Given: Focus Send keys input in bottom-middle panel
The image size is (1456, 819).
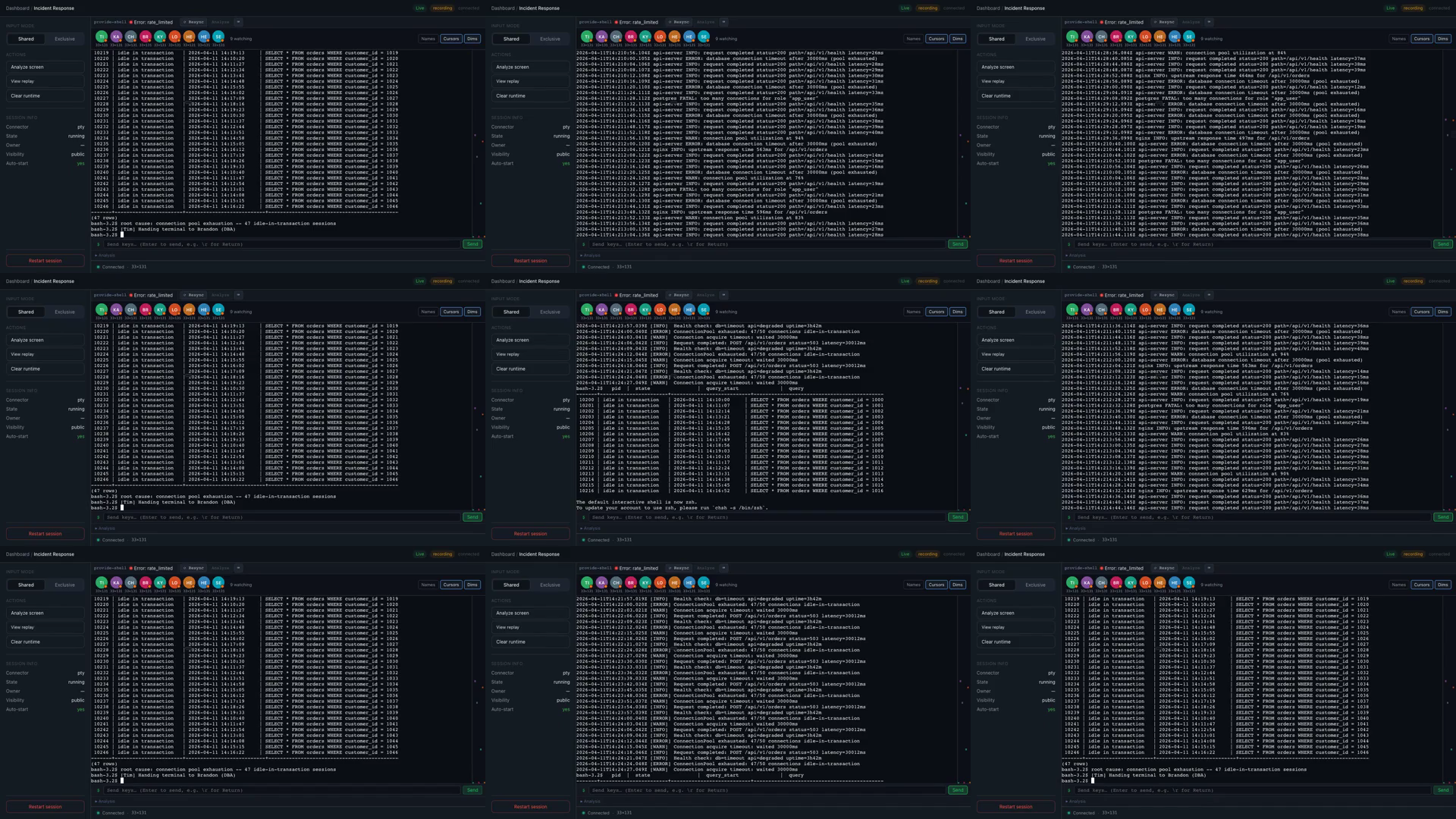Looking at the screenshot, I should (x=767, y=790).
